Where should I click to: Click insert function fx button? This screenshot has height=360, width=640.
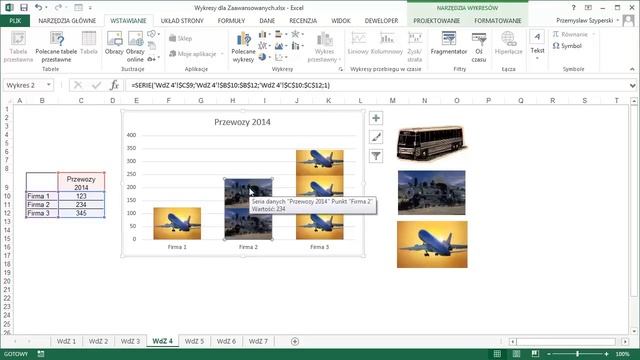point(114,85)
